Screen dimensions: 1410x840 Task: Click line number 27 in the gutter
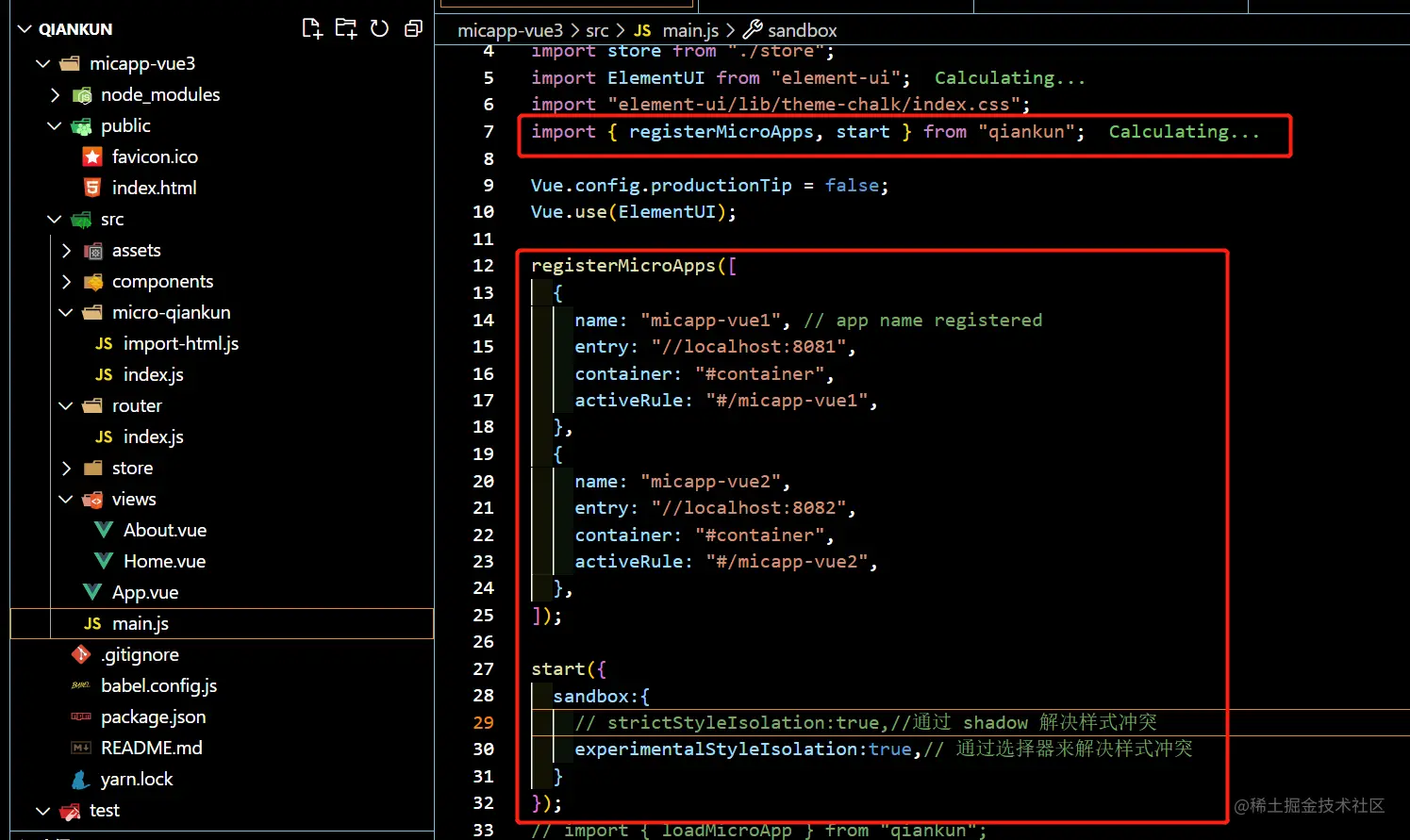pyautogui.click(x=484, y=669)
